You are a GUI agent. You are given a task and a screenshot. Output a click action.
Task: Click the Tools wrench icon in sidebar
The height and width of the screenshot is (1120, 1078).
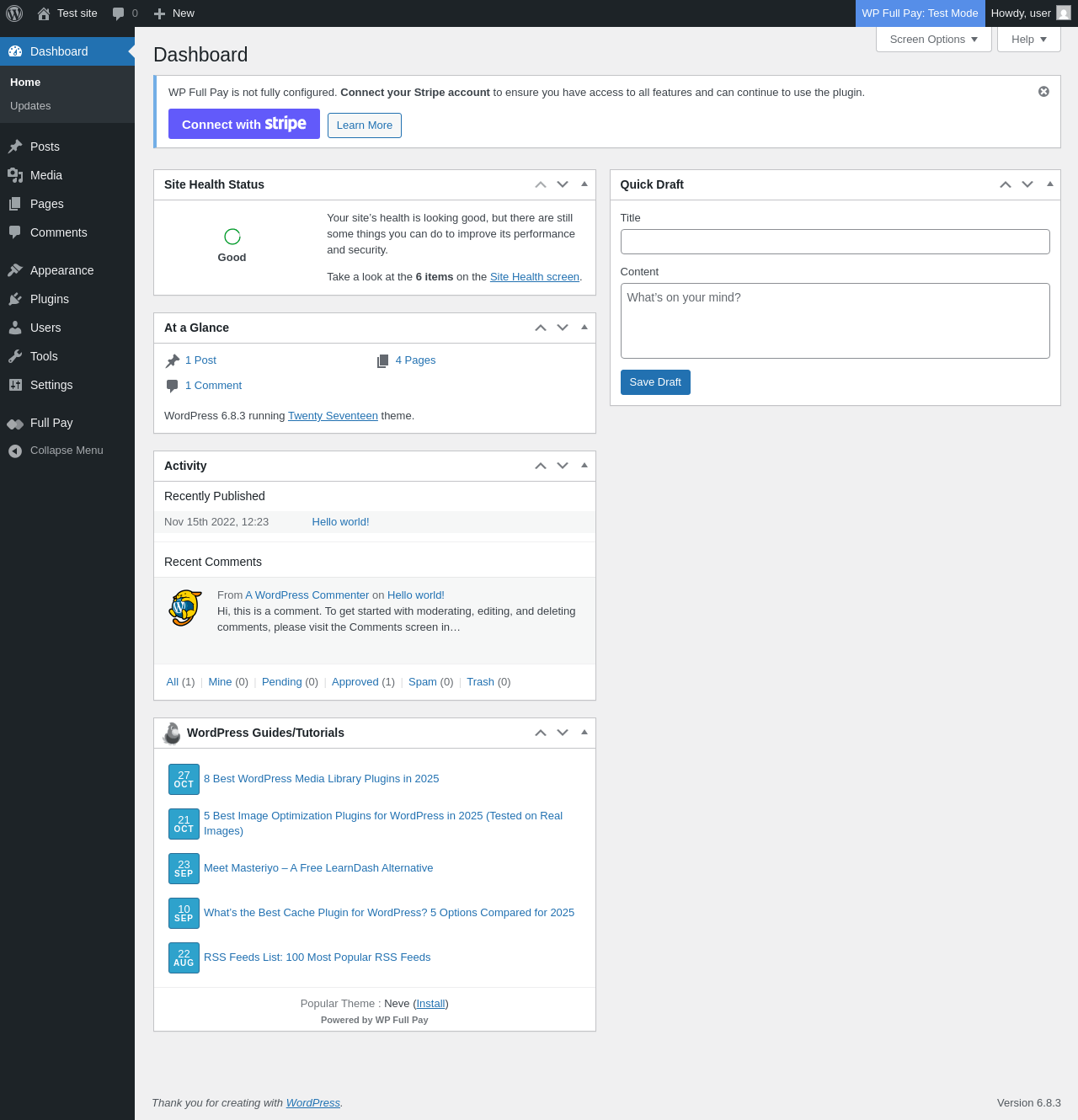(x=15, y=356)
